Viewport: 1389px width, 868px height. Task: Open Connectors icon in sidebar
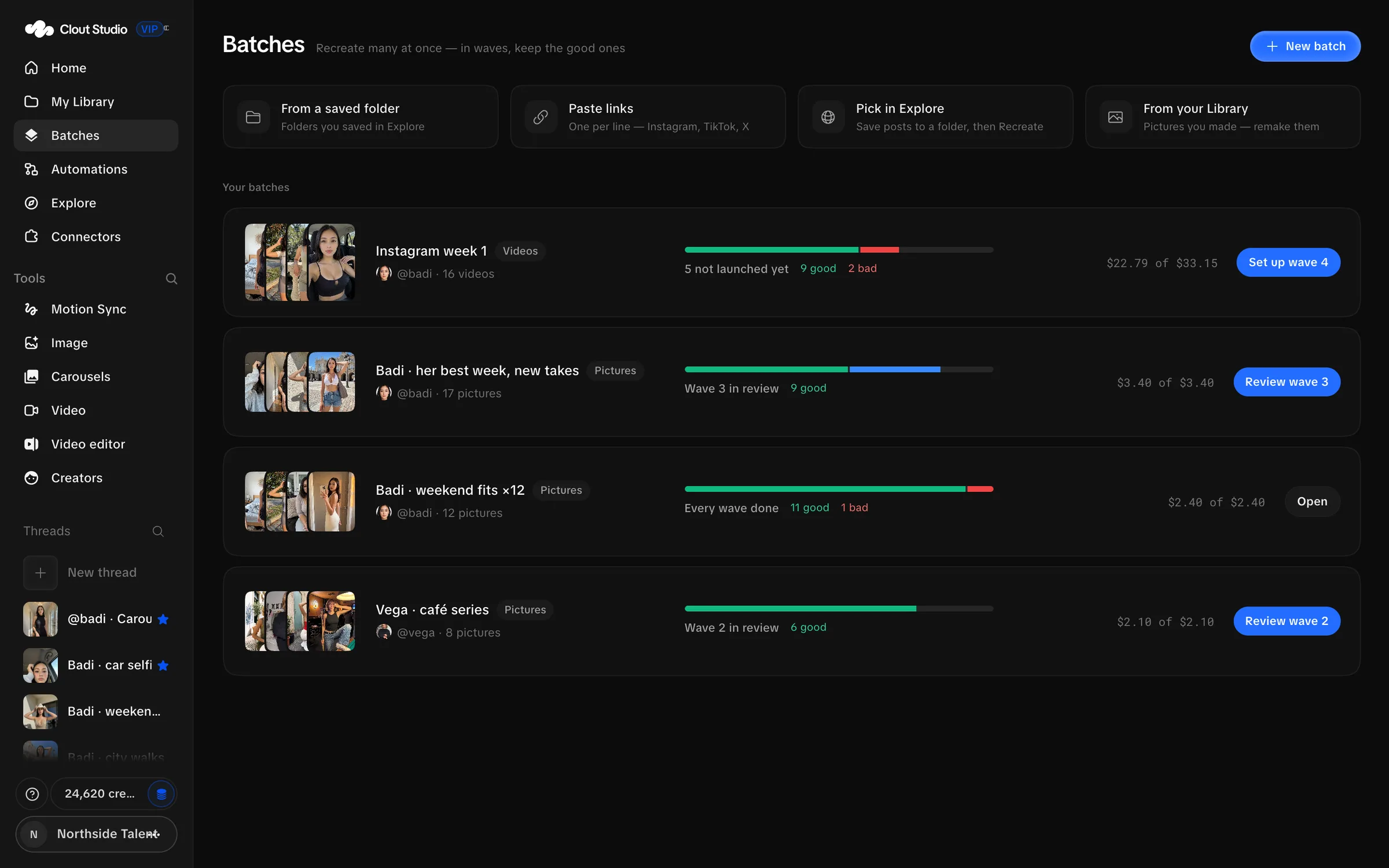tap(31, 236)
